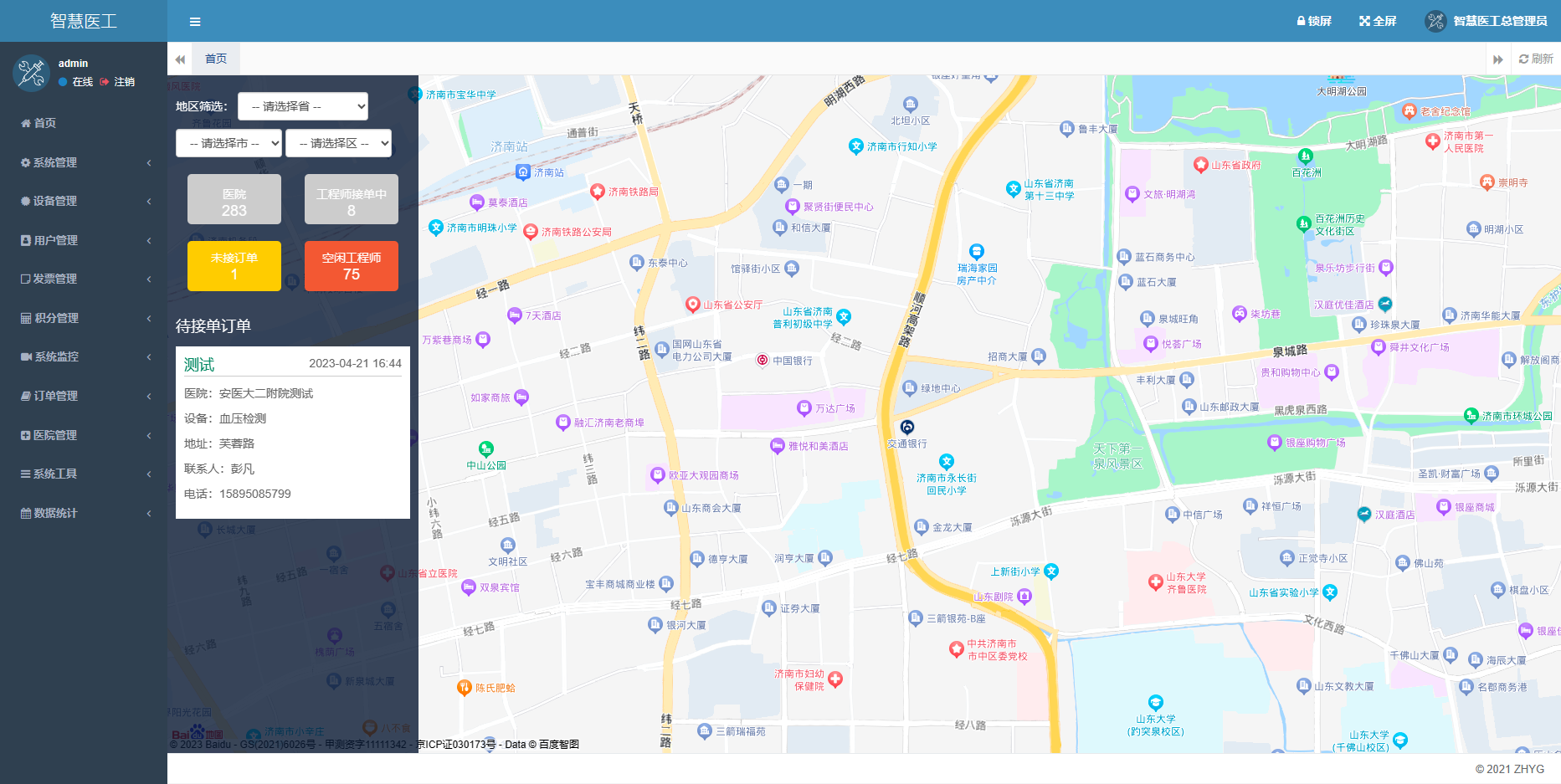Click the 系统监控 camera icon
Screen dimensions: 1561x784
click(x=26, y=356)
